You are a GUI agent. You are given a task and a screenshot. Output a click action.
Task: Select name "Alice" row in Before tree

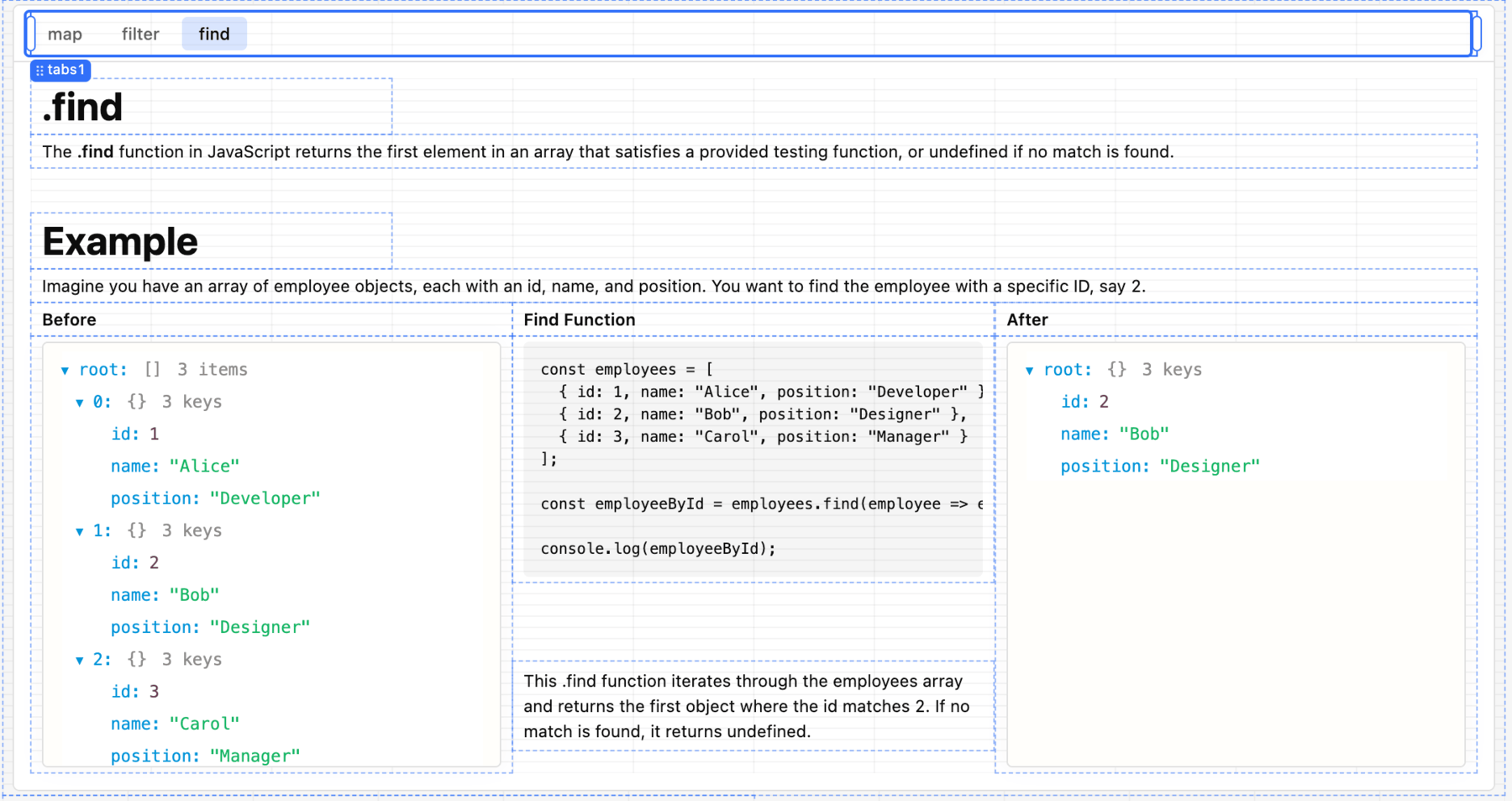(175, 466)
